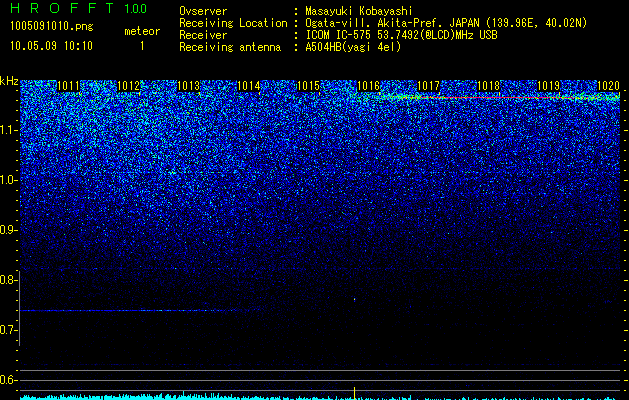Screen dimensions: 629x400
Task: Click the date stamp 10.05.09 10:10
Action: (x=51, y=46)
